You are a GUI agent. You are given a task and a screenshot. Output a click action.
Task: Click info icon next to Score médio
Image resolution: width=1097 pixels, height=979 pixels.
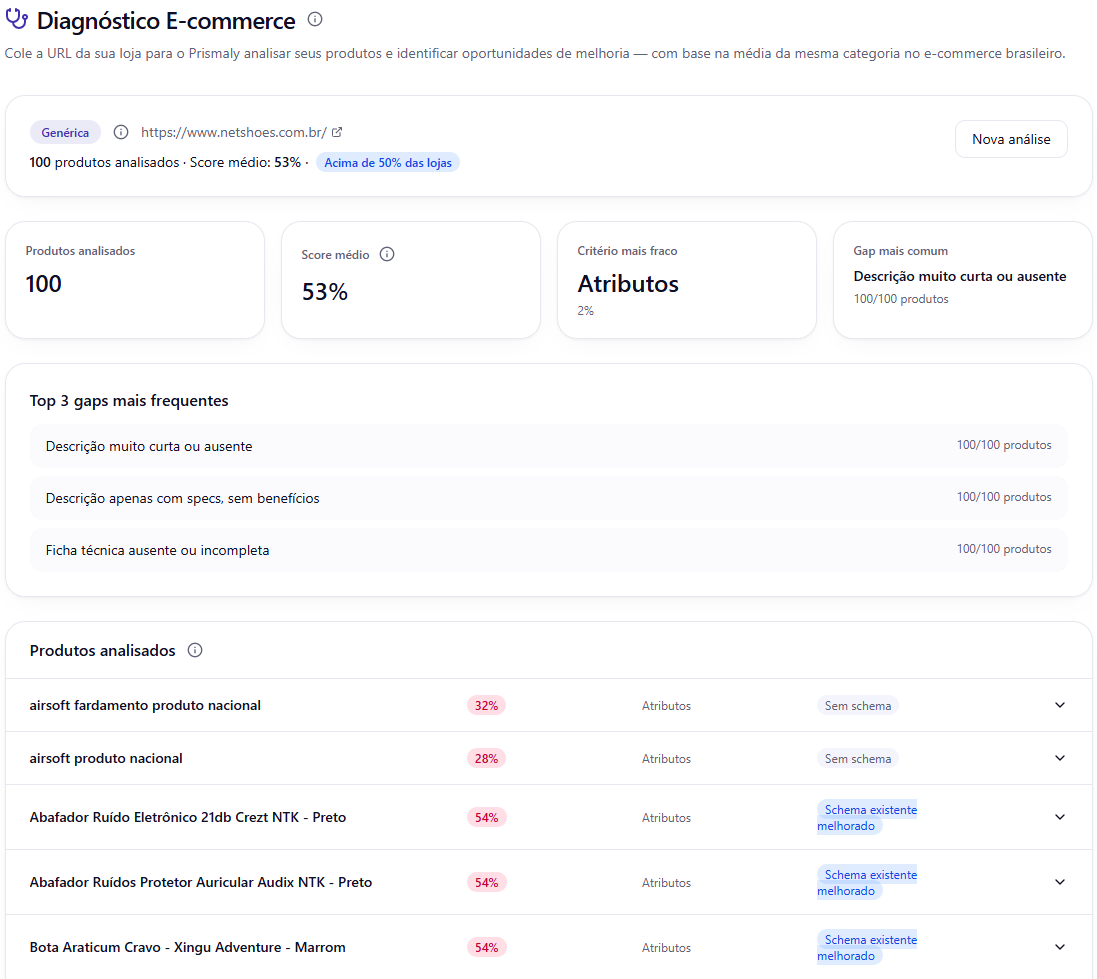click(387, 254)
